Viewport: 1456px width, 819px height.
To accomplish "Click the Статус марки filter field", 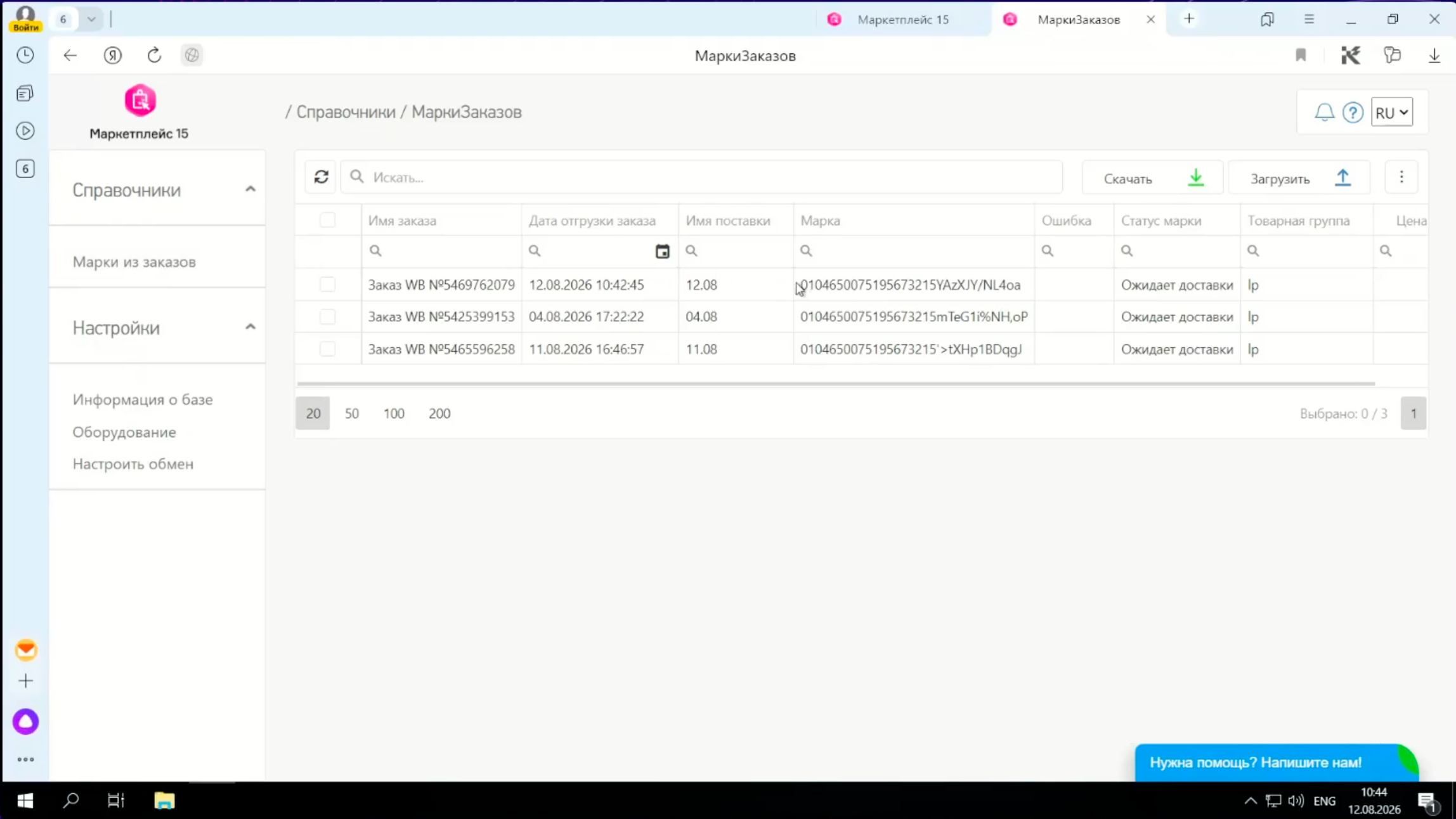I will point(1177,251).
